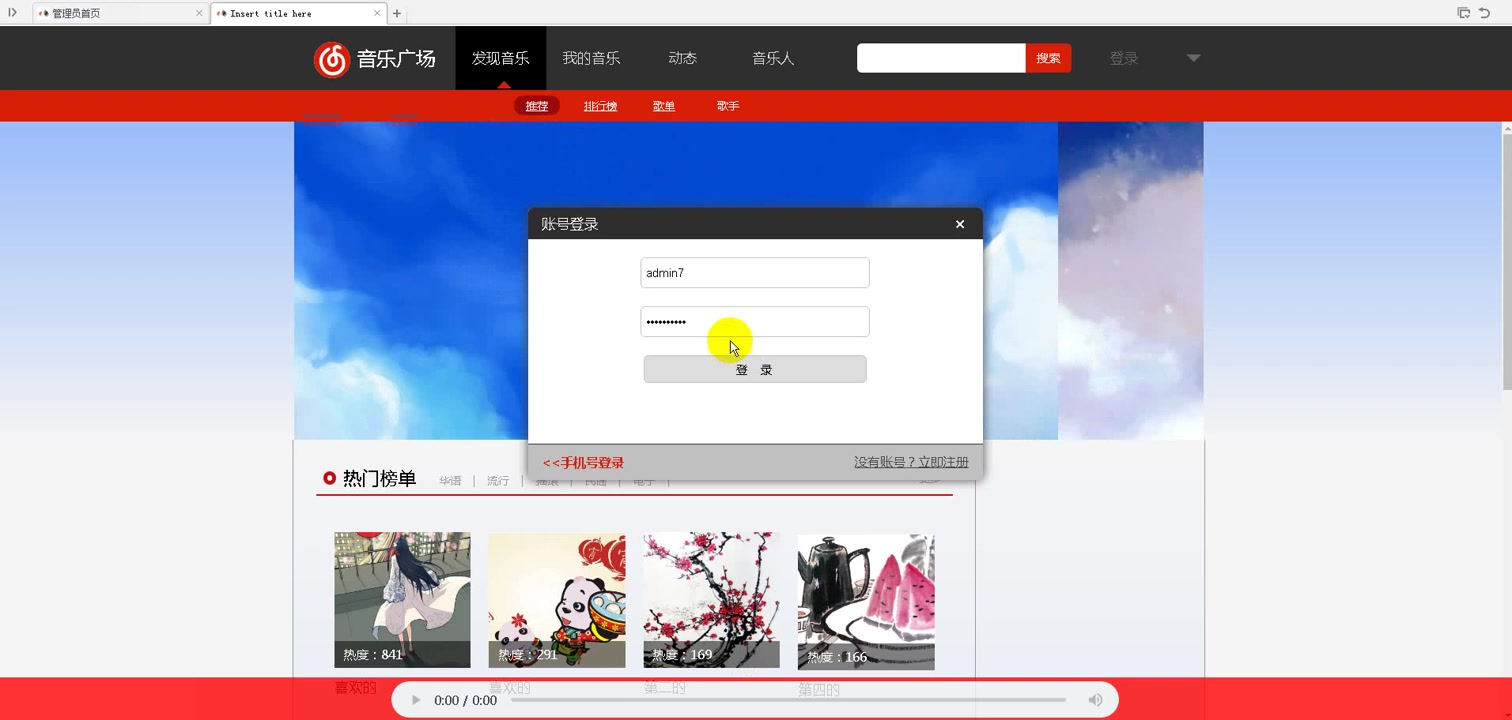This screenshot has height=720, width=1512.
Task: Play the audio in bottom player
Action: [x=416, y=700]
